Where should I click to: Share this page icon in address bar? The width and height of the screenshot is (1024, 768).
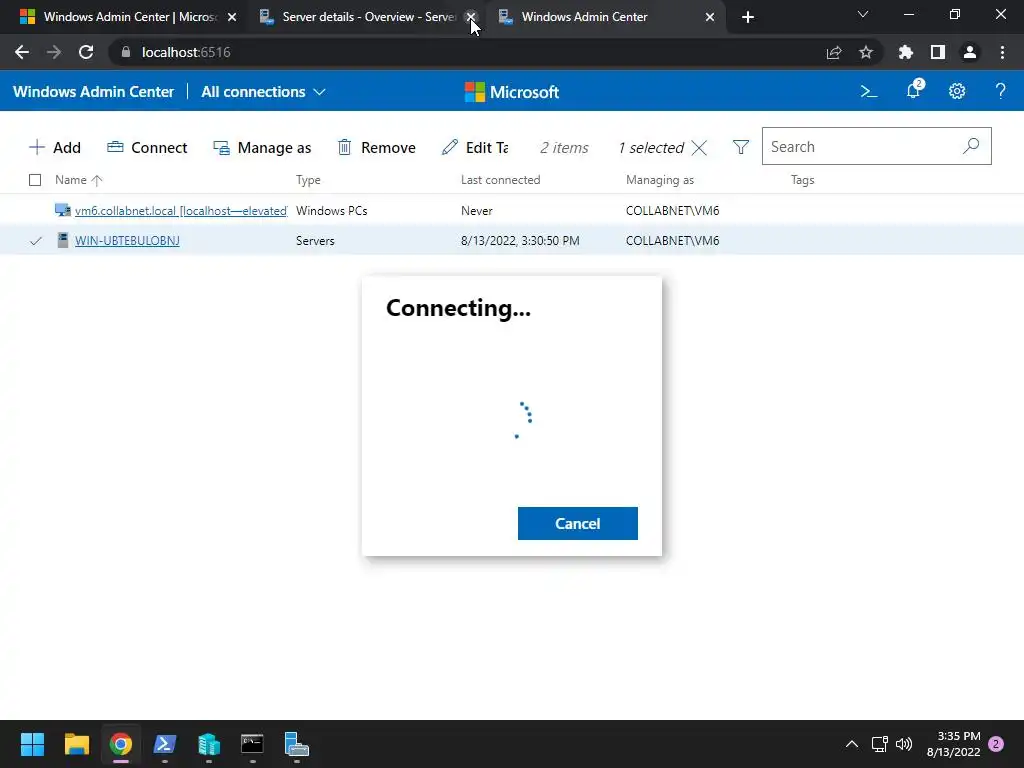click(x=834, y=53)
